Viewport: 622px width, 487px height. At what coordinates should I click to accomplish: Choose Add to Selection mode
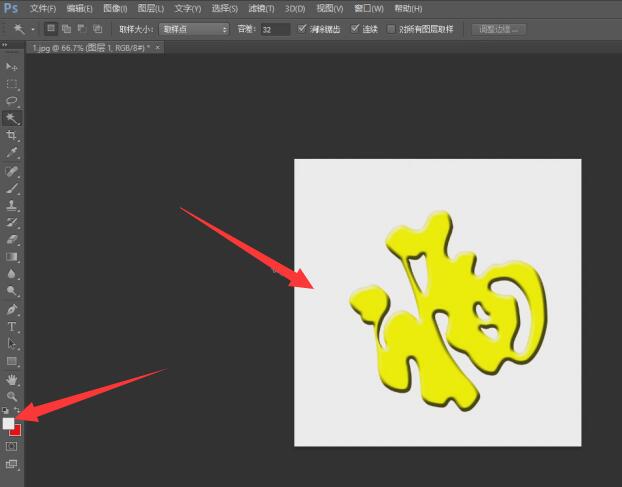[66, 29]
